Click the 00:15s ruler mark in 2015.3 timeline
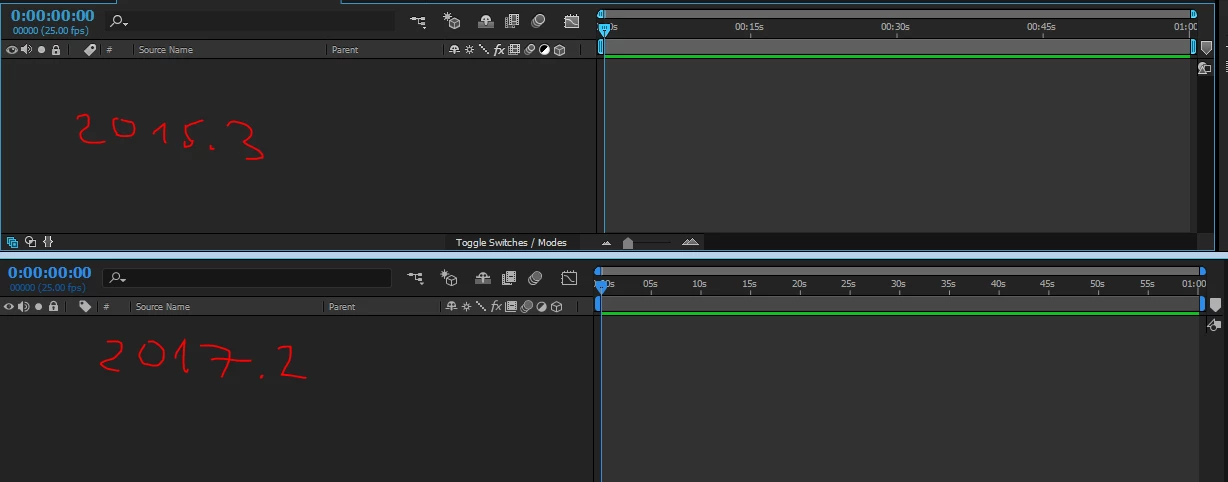The height and width of the screenshot is (482, 1228). (x=749, y=27)
